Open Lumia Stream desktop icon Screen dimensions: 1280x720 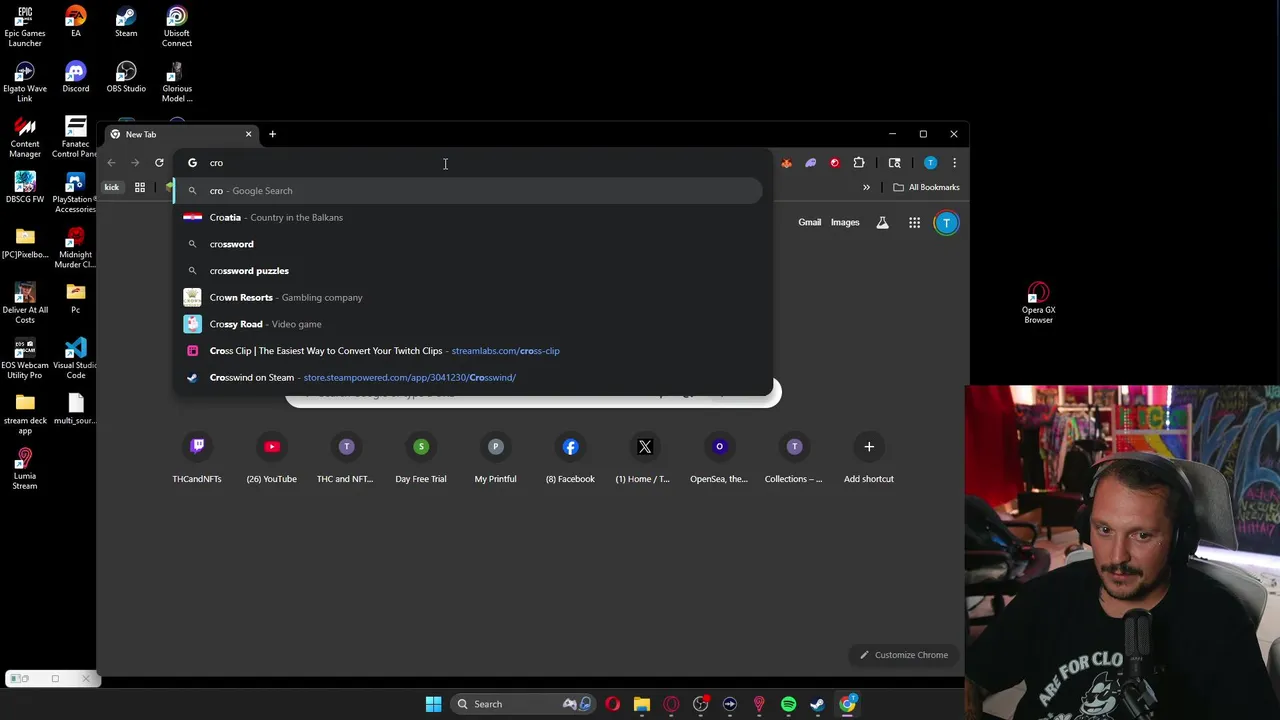(25, 467)
